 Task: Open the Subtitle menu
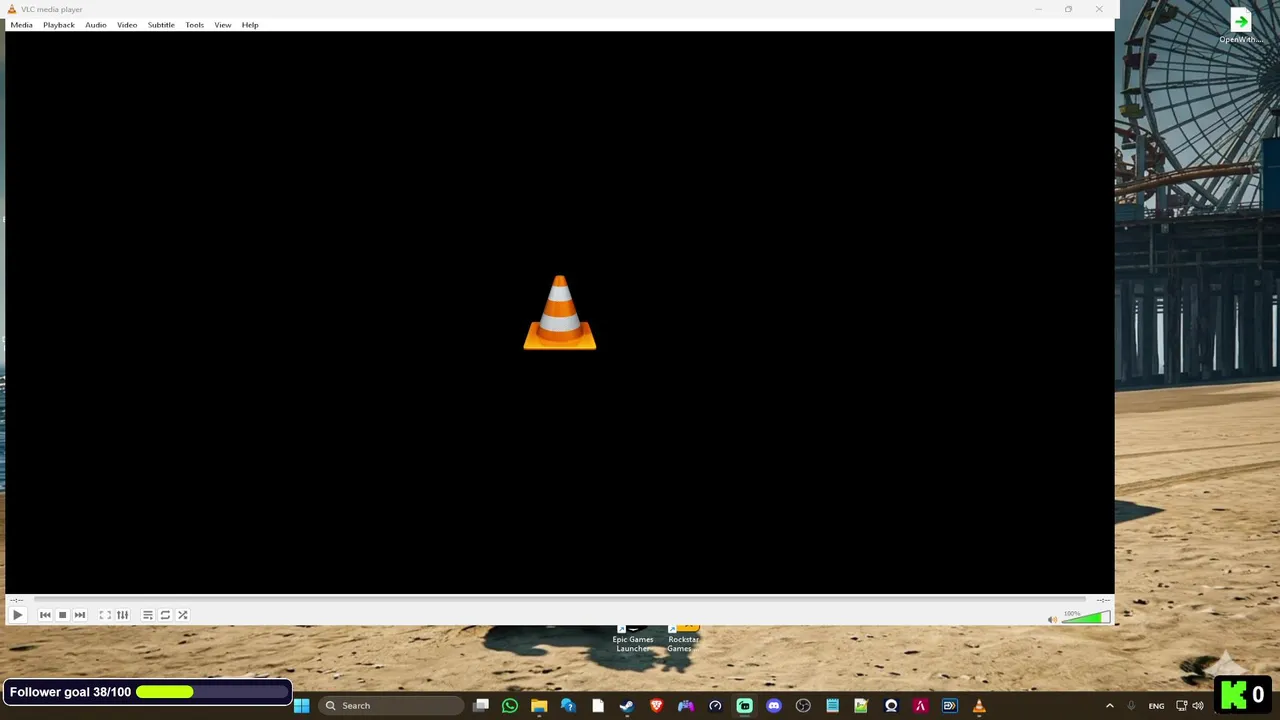[161, 25]
